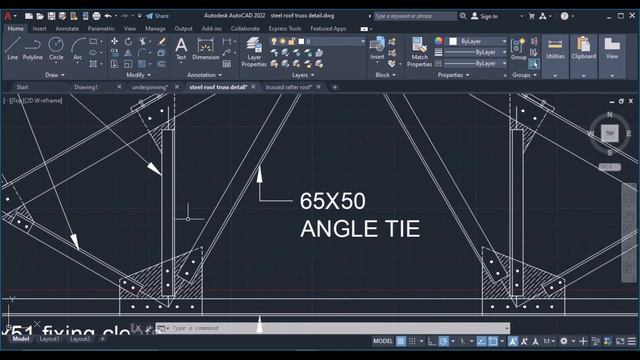Click the Erase tool icon
Screen dimensions: 640x360
[x=162, y=41]
